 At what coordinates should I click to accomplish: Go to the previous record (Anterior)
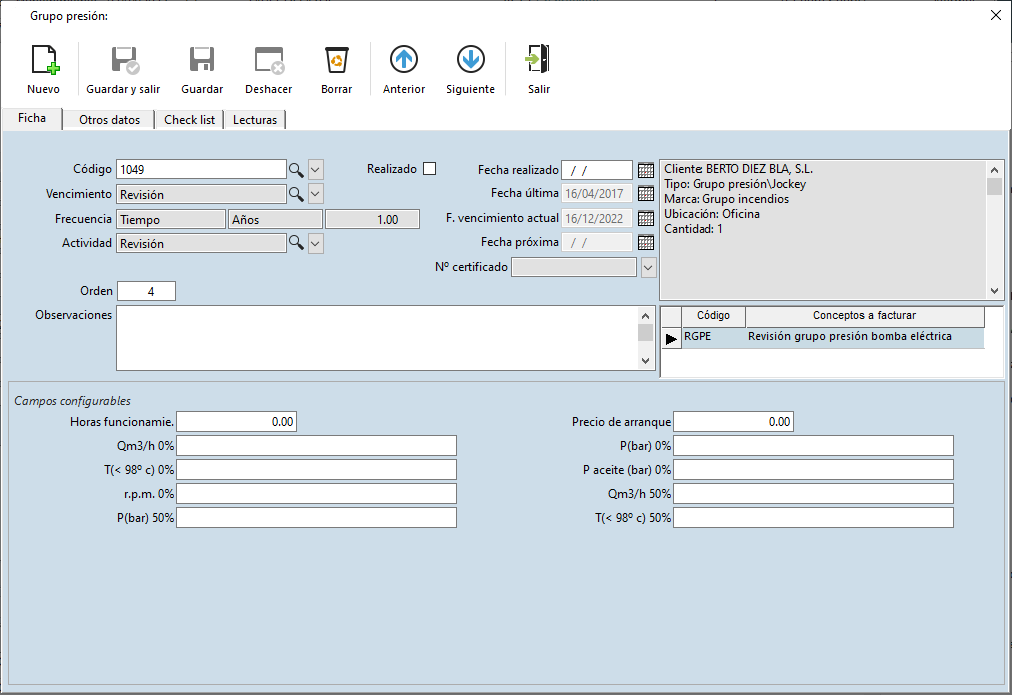[404, 69]
